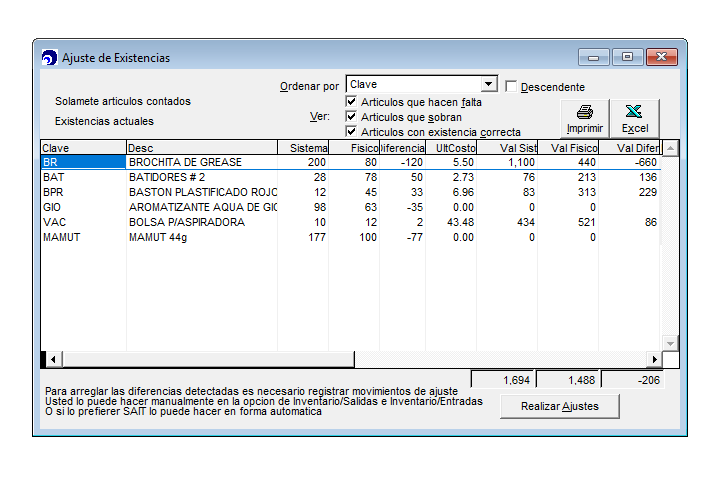Click the Val Fisico total 1,488
The height and width of the screenshot is (485, 717).
click(568, 380)
